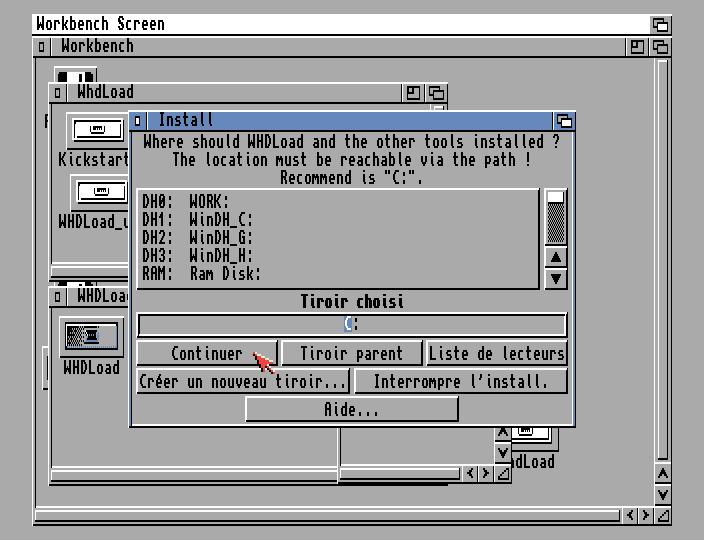
Task: Select RAM: Ram Disk: entry
Action: (x=338, y=273)
